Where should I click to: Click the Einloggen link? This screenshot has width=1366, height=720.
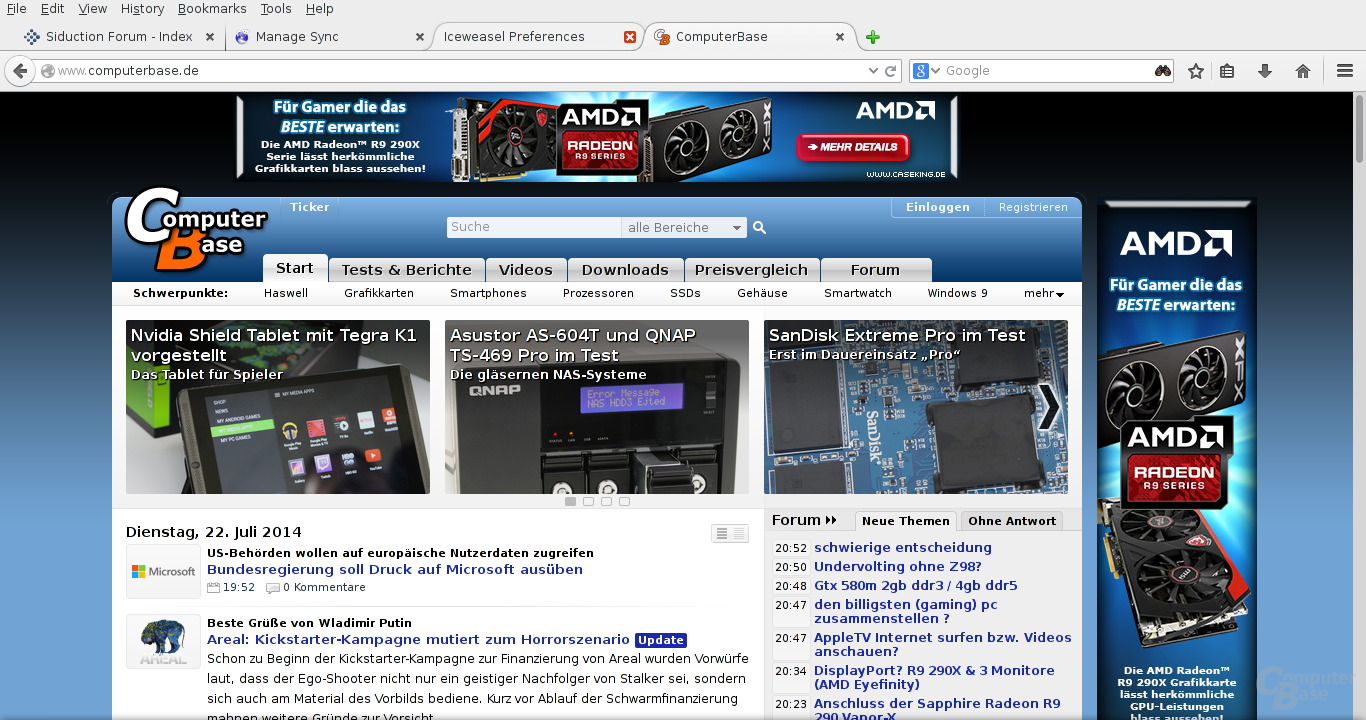938,207
